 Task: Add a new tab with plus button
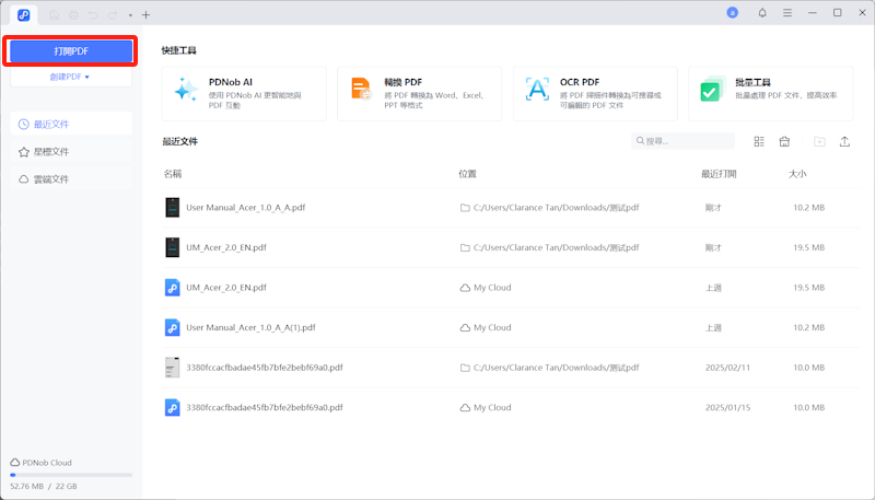coord(146,14)
